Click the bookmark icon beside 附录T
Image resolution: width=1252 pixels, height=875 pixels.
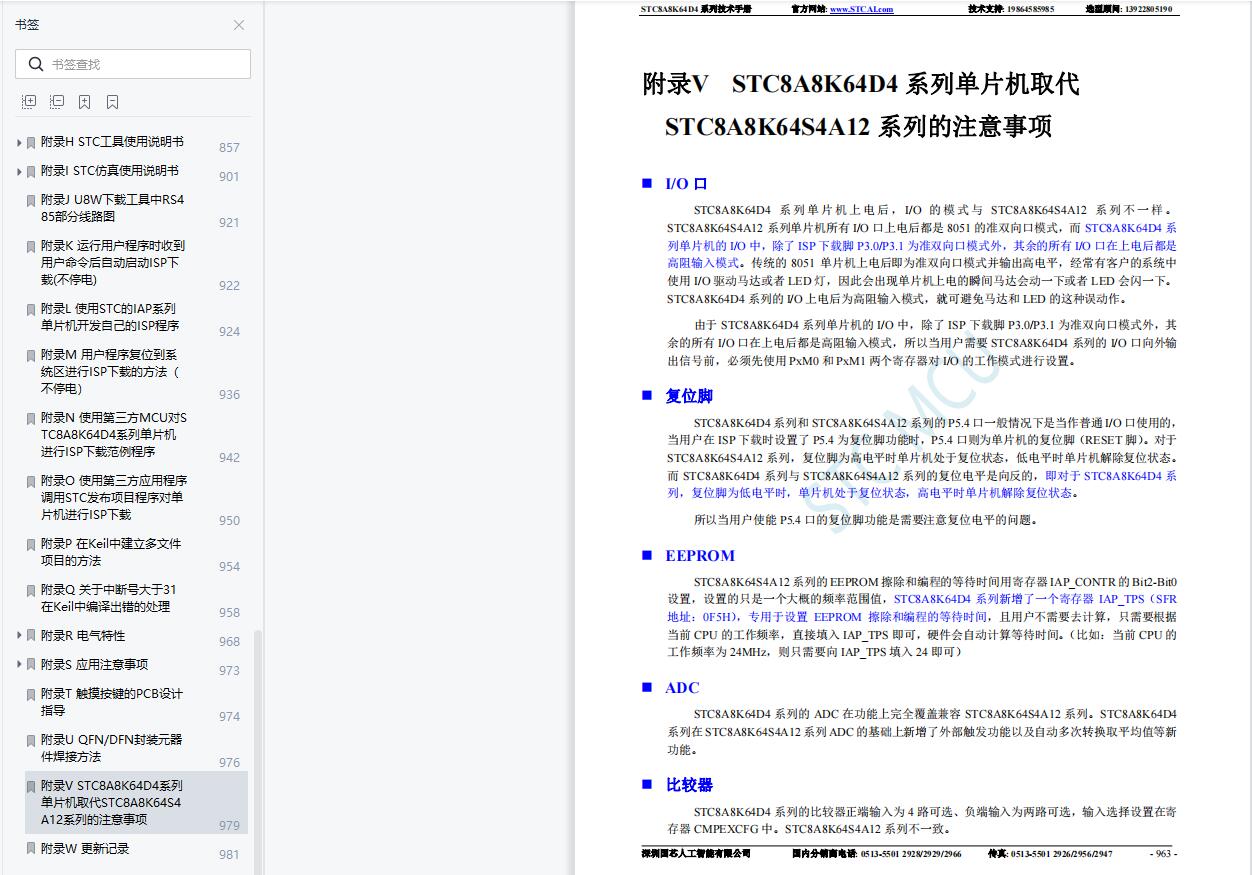(31, 695)
